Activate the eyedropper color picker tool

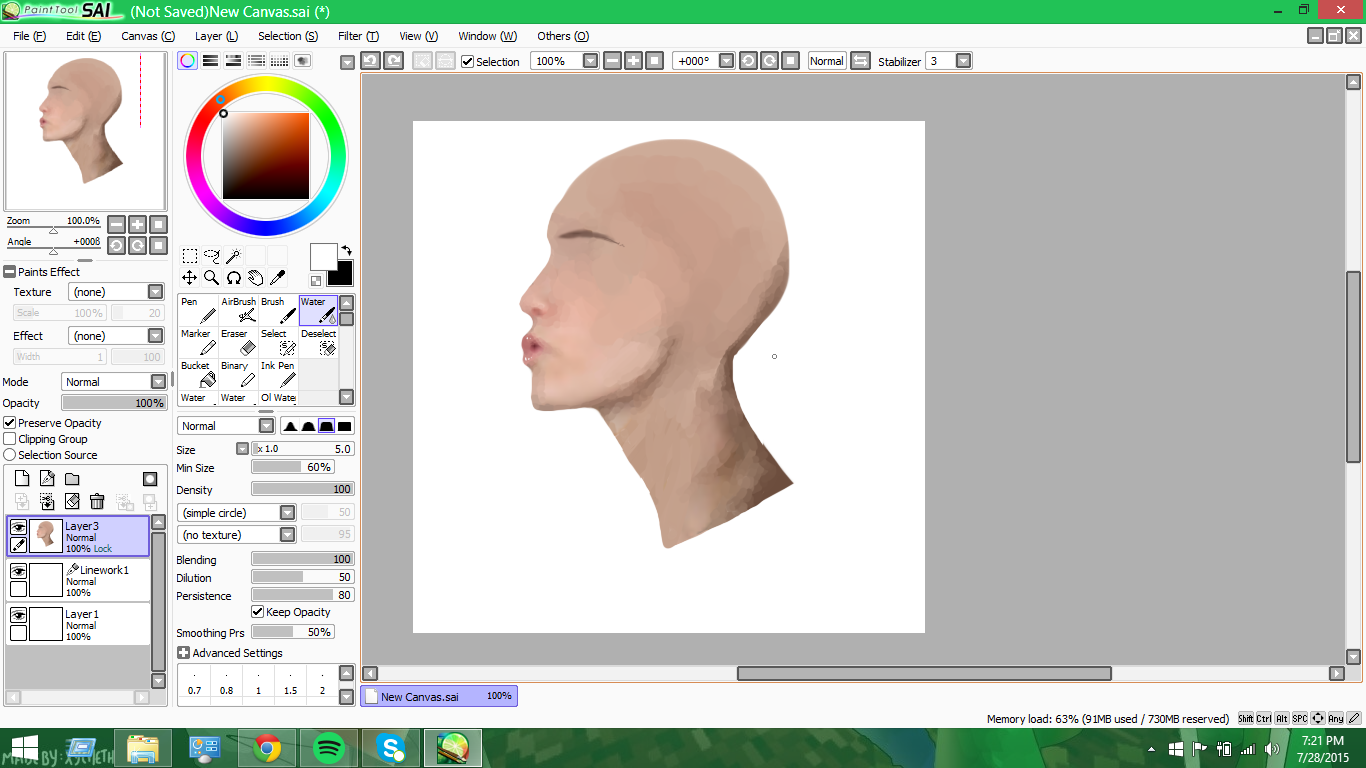pyautogui.click(x=277, y=278)
